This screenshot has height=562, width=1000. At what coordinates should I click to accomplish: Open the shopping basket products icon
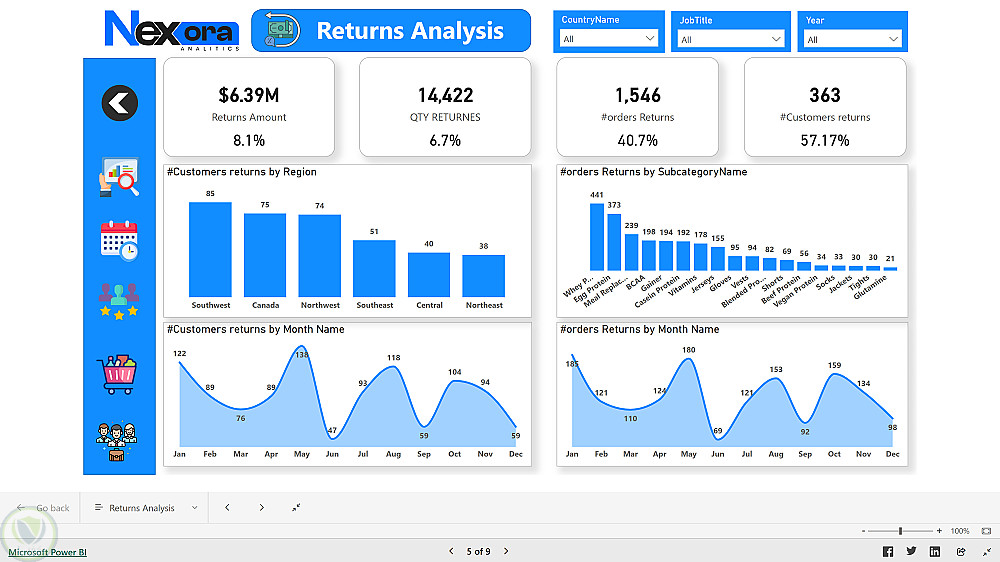click(x=117, y=374)
